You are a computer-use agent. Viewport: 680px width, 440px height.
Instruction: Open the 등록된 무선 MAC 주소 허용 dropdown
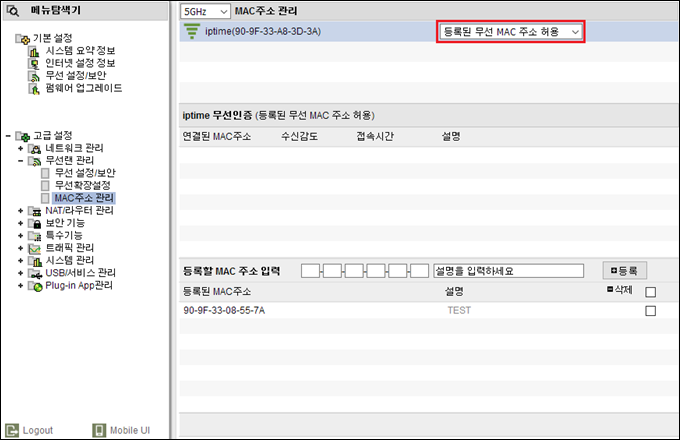[510, 32]
